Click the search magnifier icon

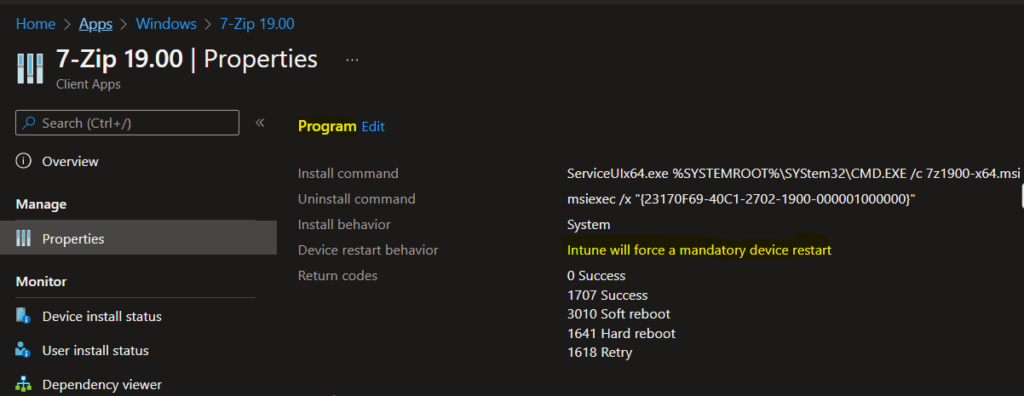pyautogui.click(x=29, y=123)
